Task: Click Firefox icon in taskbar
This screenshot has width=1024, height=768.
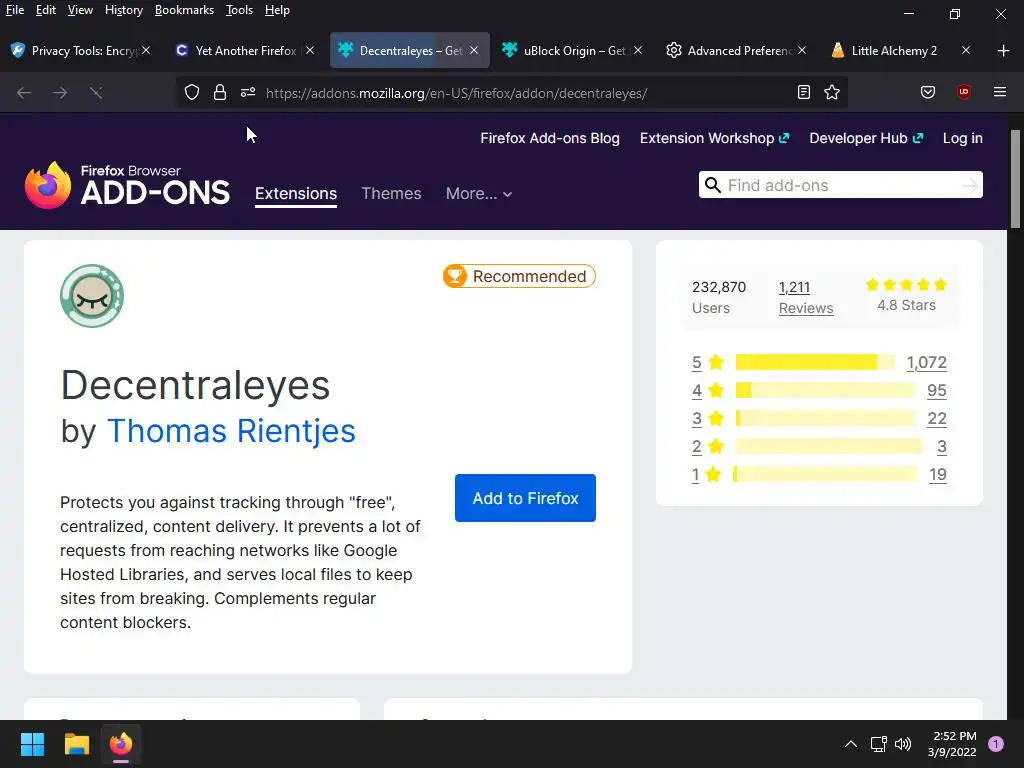Action: pyautogui.click(x=121, y=744)
